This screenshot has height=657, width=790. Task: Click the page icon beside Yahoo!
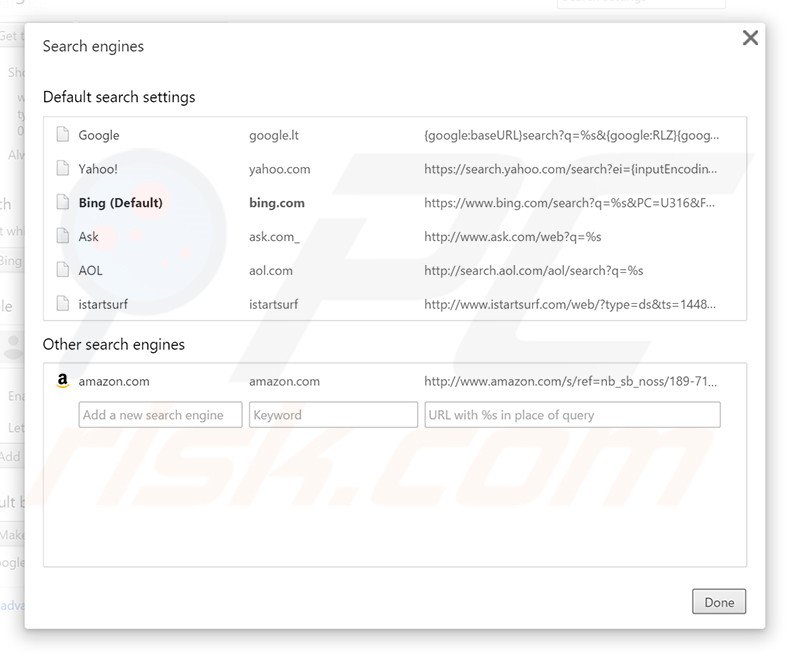pos(62,168)
